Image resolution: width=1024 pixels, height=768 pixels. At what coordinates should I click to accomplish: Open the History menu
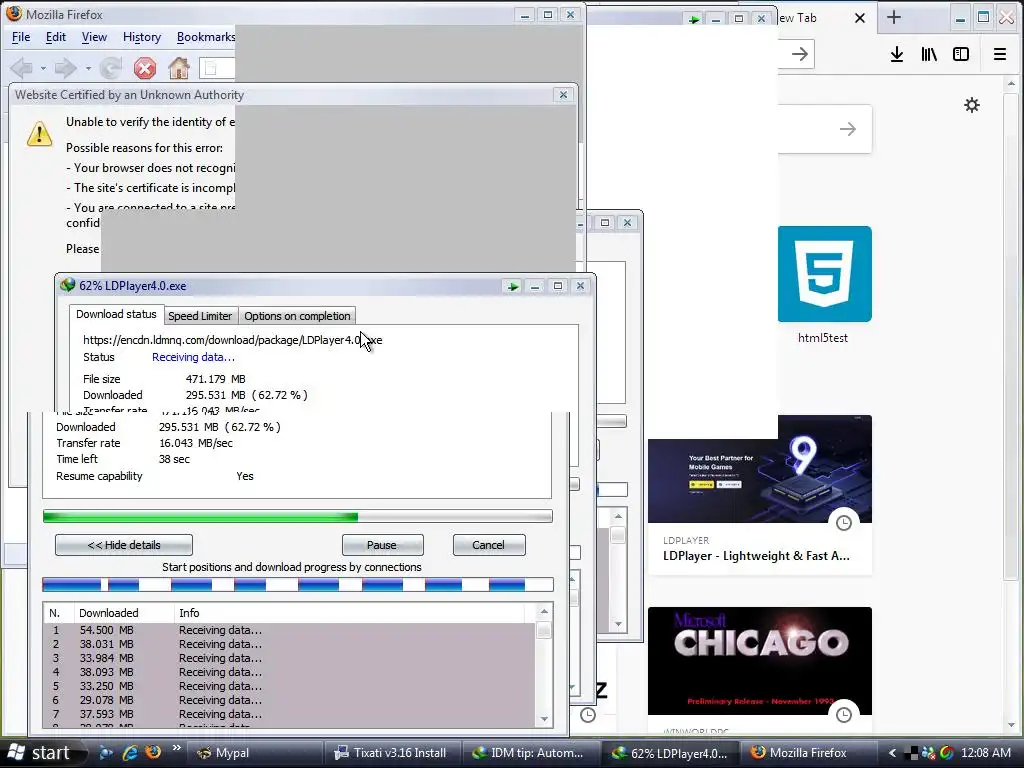click(142, 37)
